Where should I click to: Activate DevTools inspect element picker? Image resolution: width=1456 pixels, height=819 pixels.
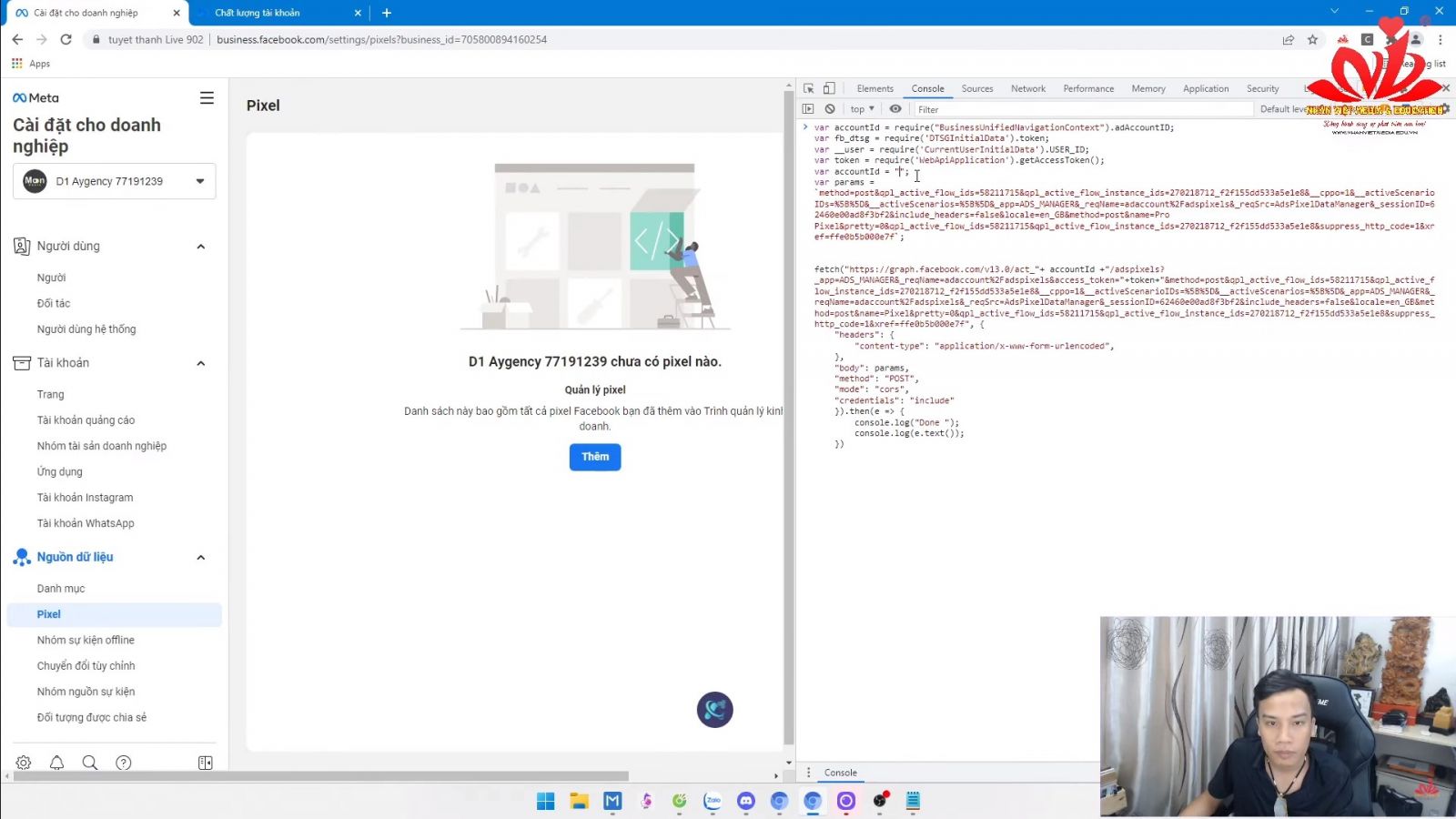coord(808,88)
